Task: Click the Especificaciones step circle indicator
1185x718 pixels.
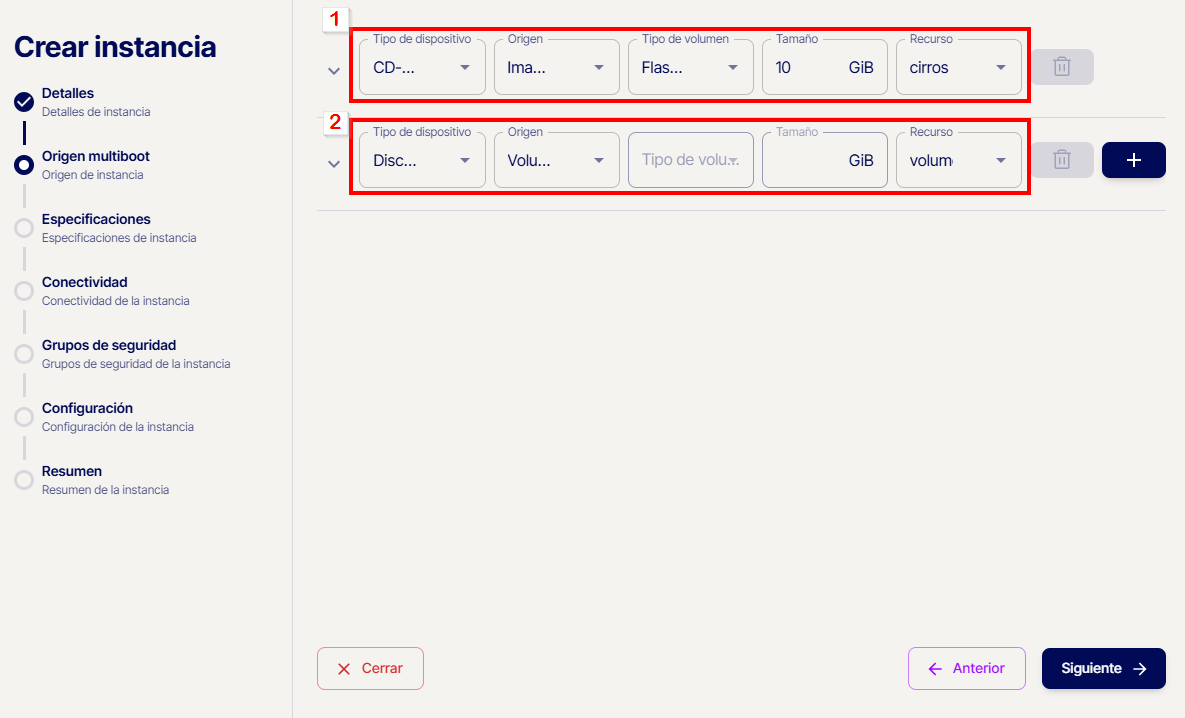Action: point(24,228)
